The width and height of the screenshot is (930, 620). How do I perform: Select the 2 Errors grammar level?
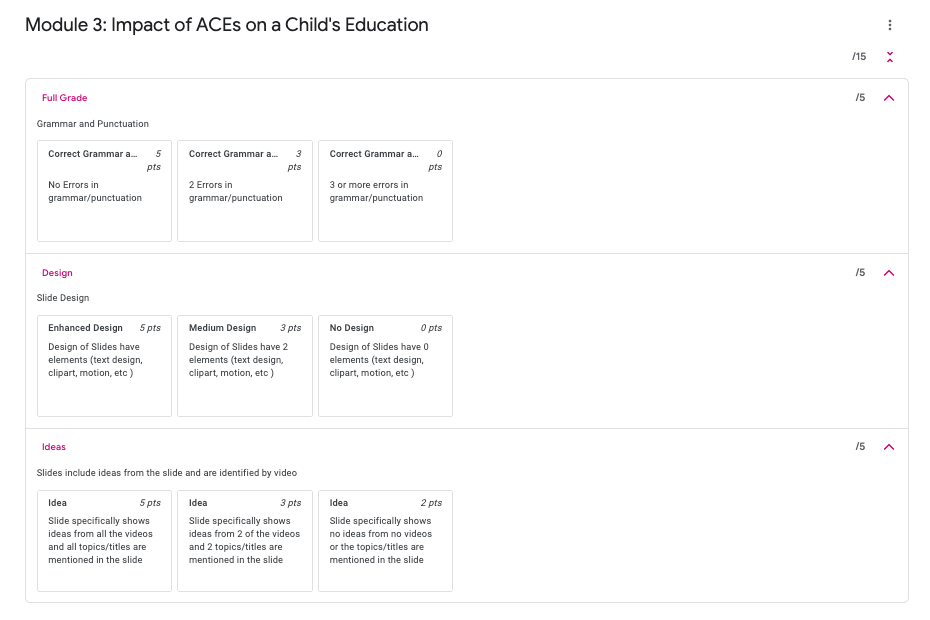pyautogui.click(x=245, y=191)
